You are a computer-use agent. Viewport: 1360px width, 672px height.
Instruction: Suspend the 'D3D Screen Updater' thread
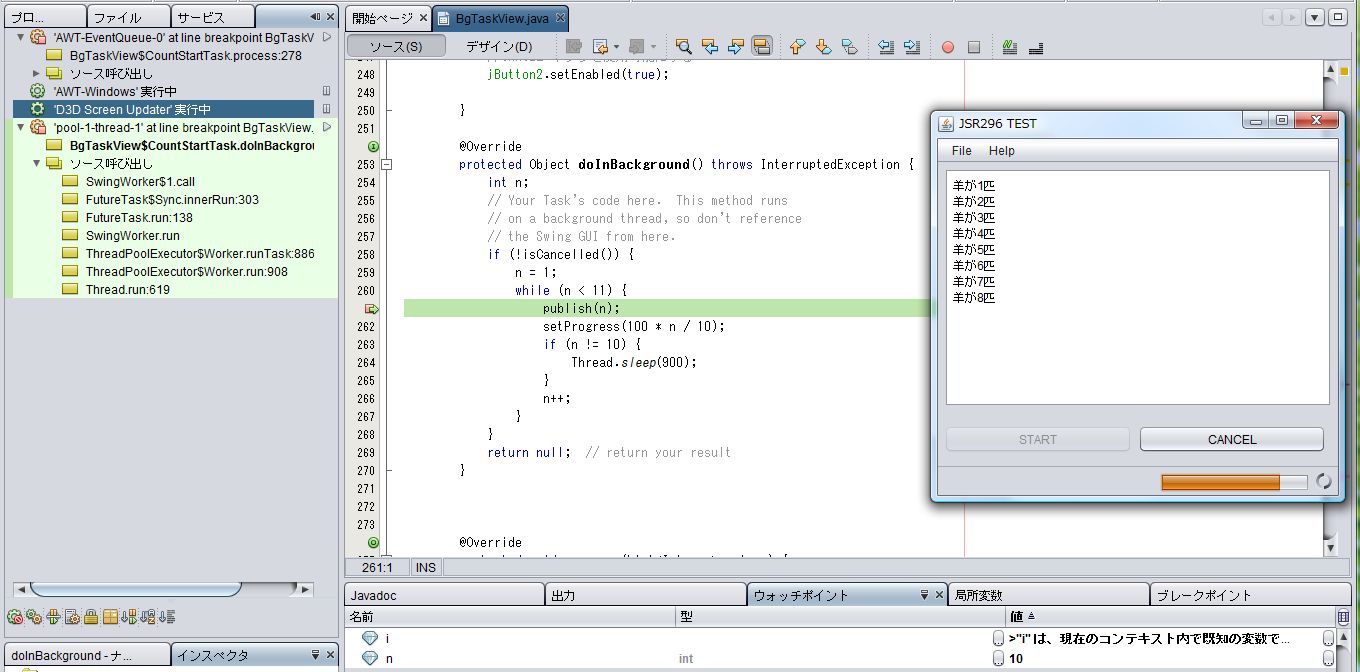(326, 109)
